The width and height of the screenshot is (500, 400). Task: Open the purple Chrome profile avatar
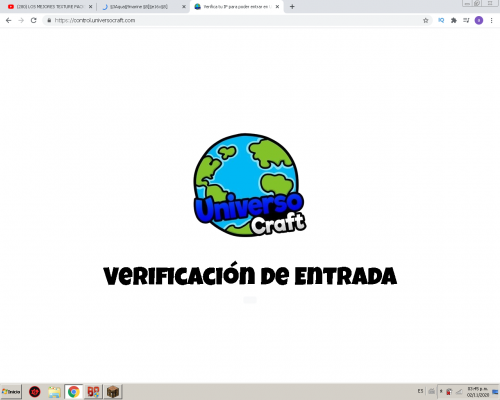coord(479,20)
